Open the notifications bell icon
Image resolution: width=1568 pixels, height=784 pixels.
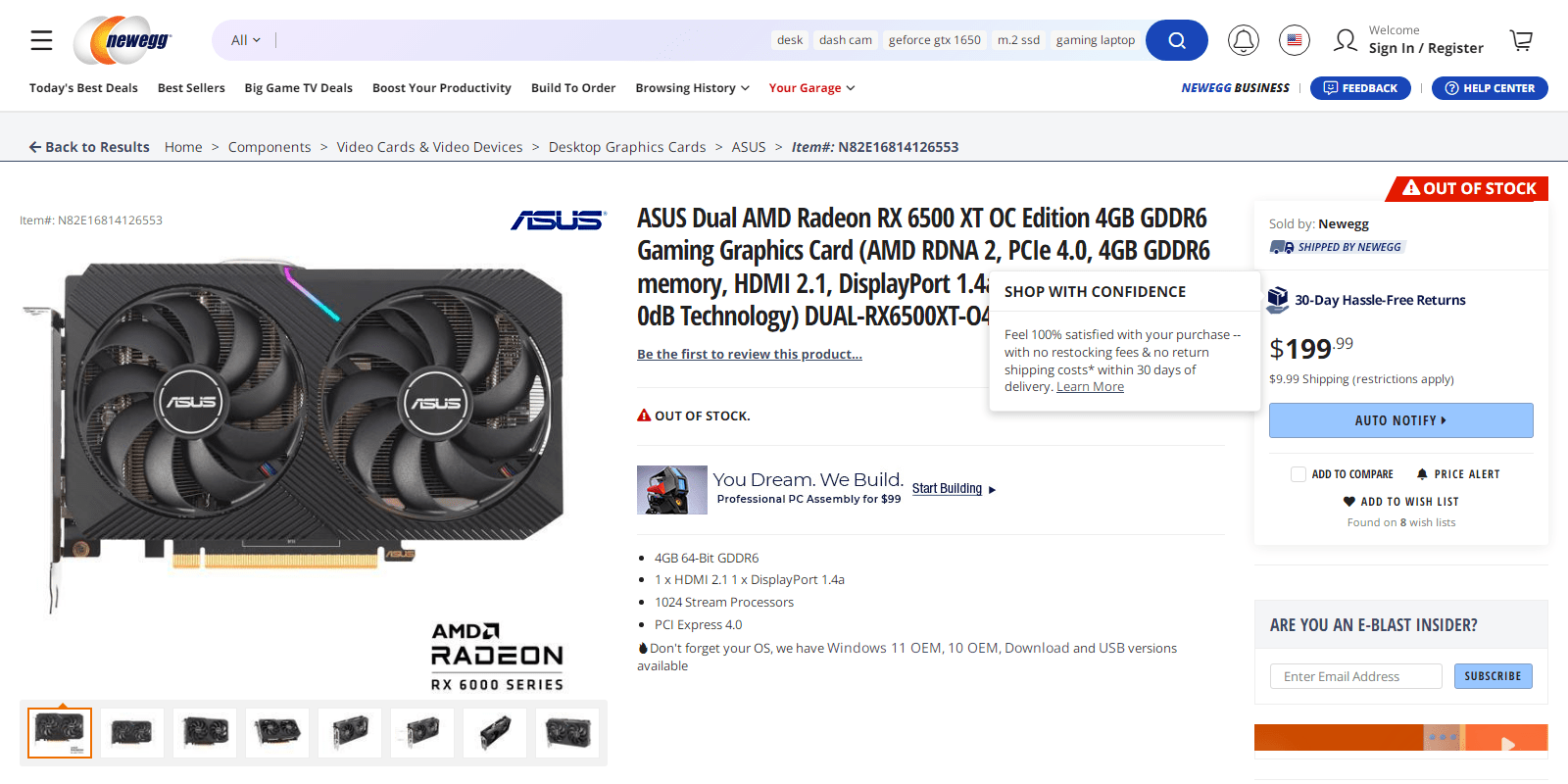(1244, 40)
